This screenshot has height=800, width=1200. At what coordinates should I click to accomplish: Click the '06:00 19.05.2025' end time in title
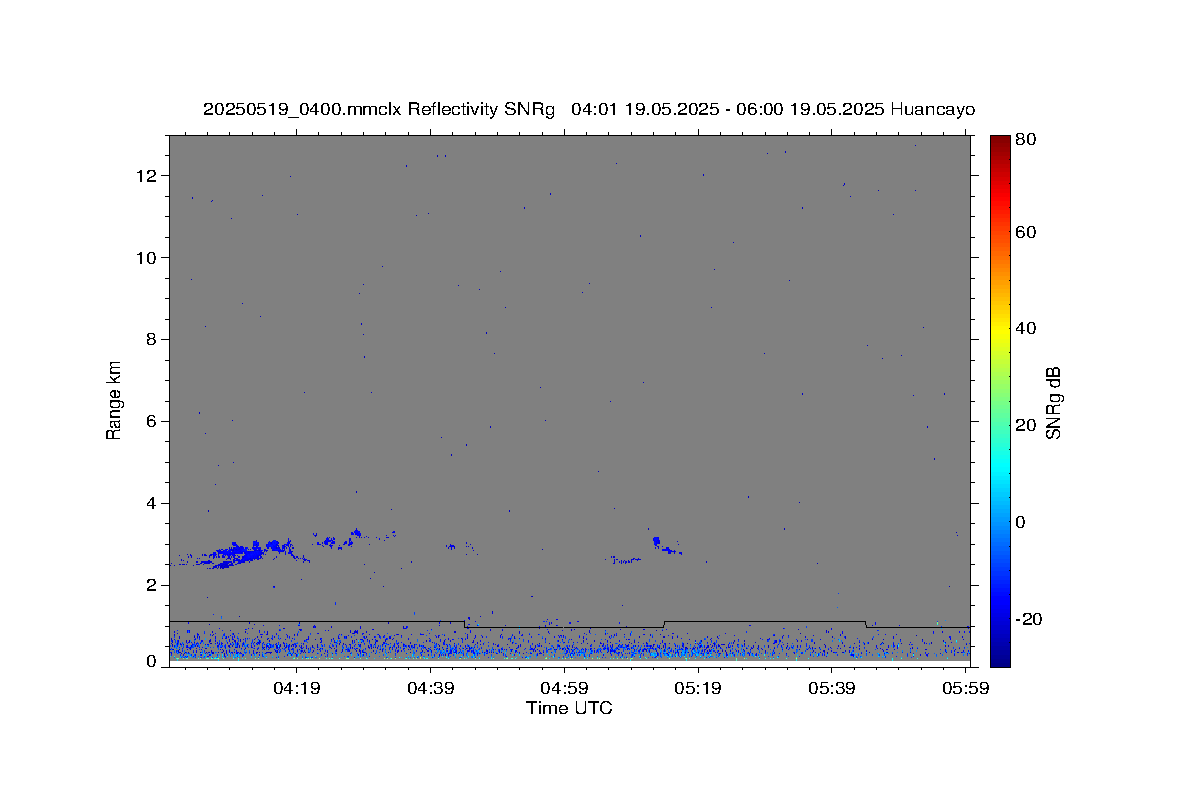click(x=810, y=110)
